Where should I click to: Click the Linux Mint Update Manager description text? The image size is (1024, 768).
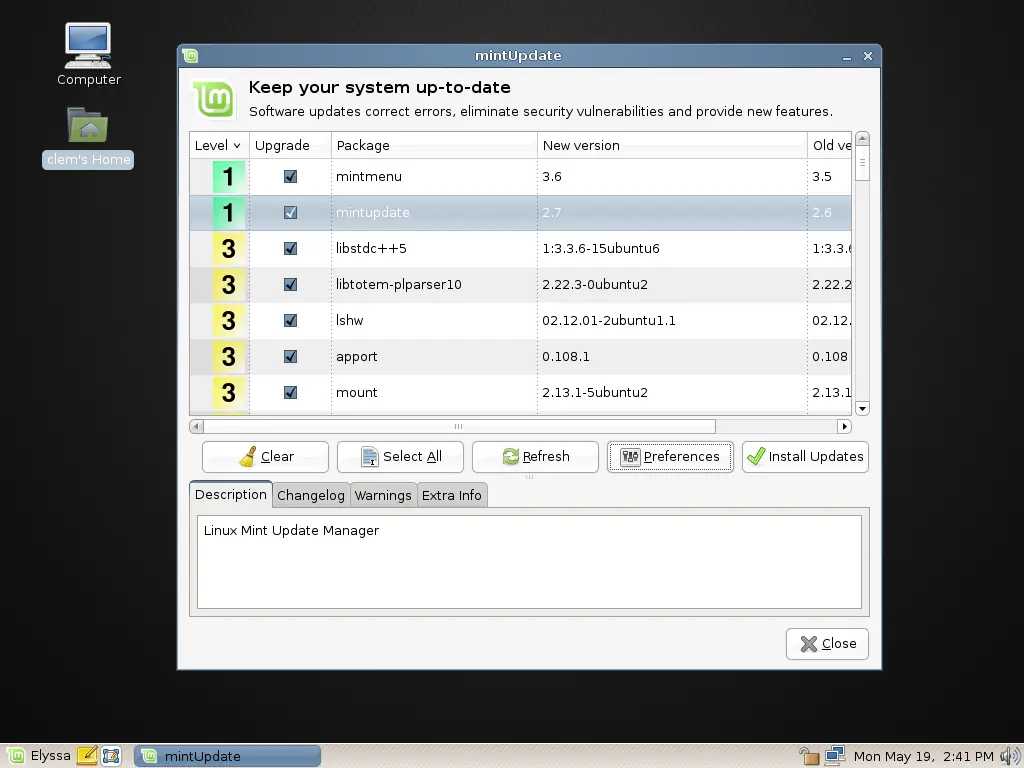point(291,530)
